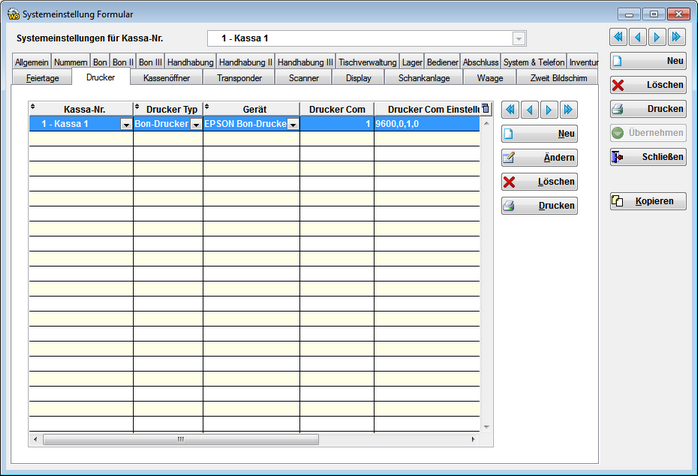
Task: Click Ändern to edit the printer row
Action: [540, 158]
